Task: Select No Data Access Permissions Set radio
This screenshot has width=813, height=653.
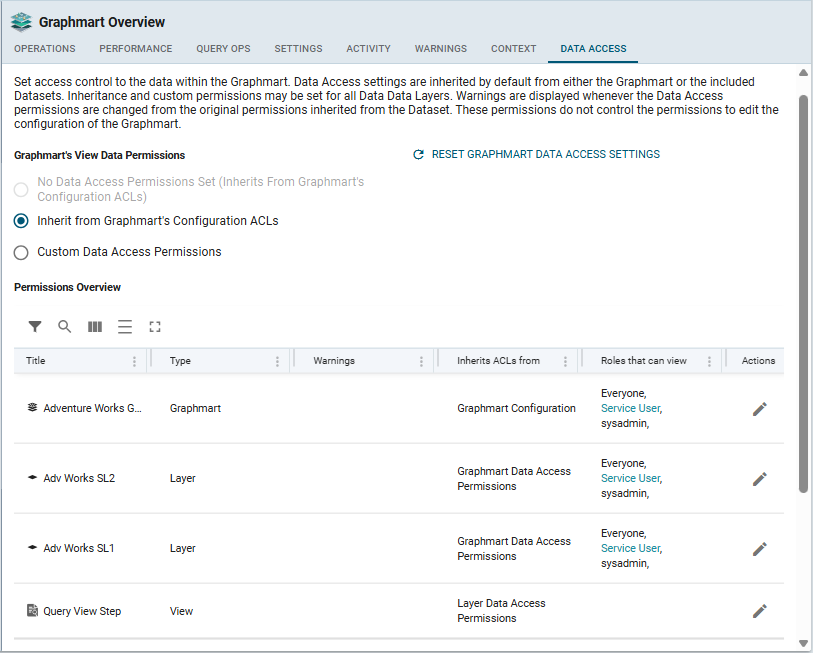Action: click(x=21, y=189)
